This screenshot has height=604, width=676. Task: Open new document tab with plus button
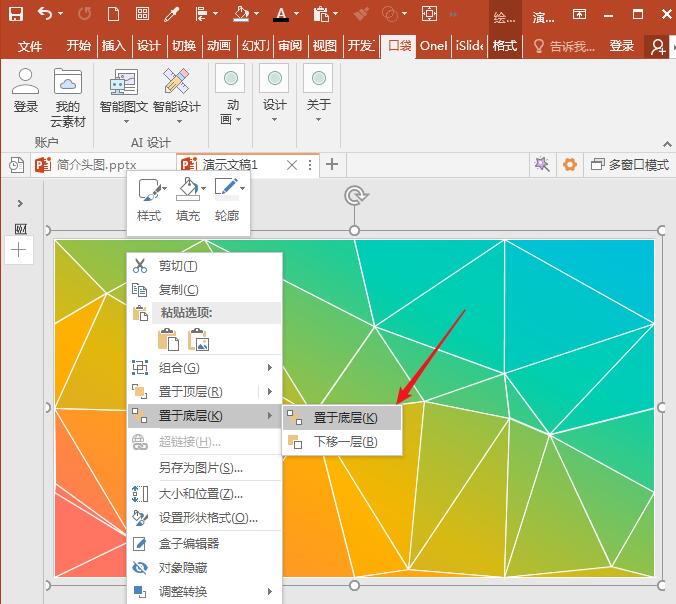[332, 165]
